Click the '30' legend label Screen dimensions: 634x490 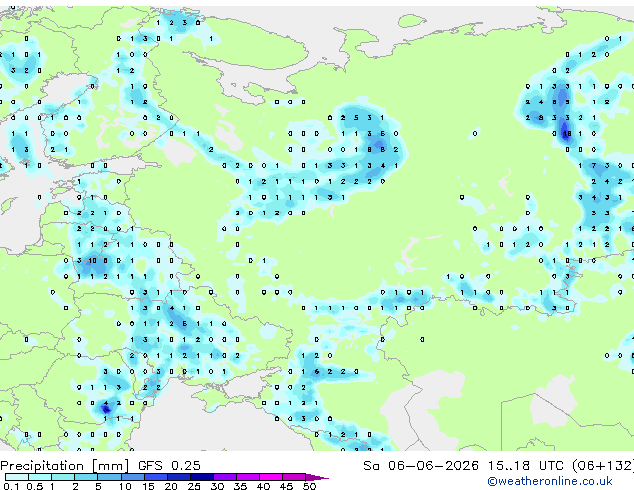pyautogui.click(x=217, y=486)
